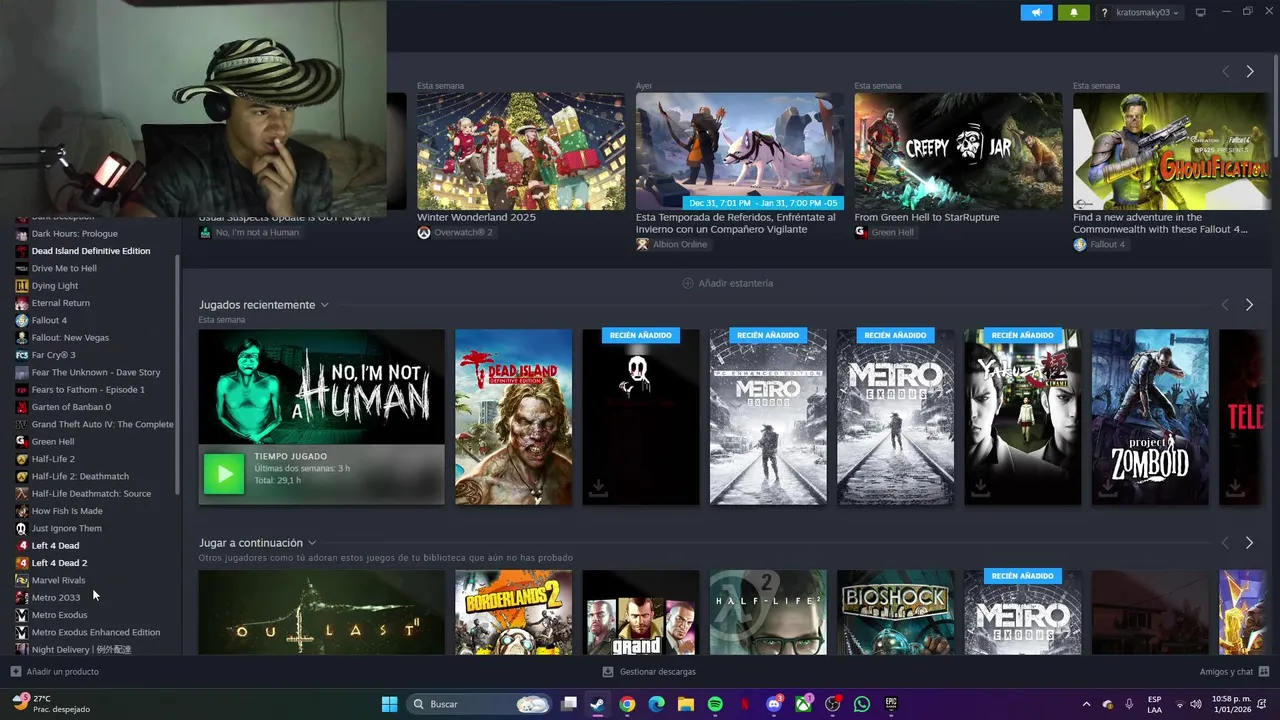Screen dimensions: 1280x720
Task: Click the download icon on Project Zomboid cover
Action: pyautogui.click(x=1108, y=487)
